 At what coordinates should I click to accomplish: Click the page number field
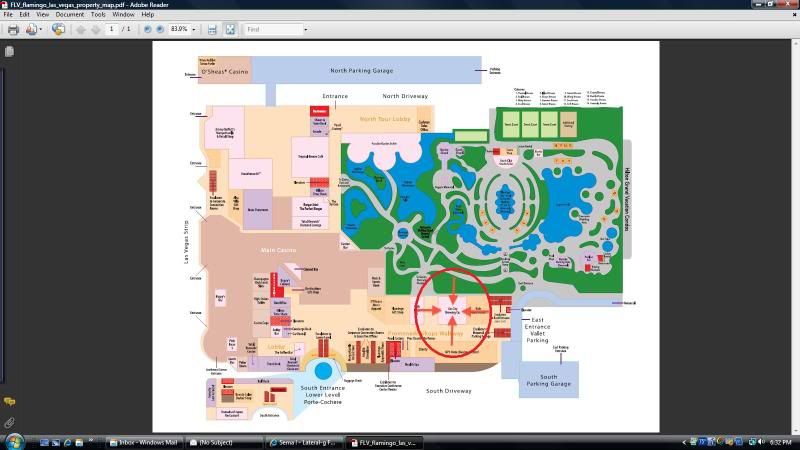click(111, 29)
